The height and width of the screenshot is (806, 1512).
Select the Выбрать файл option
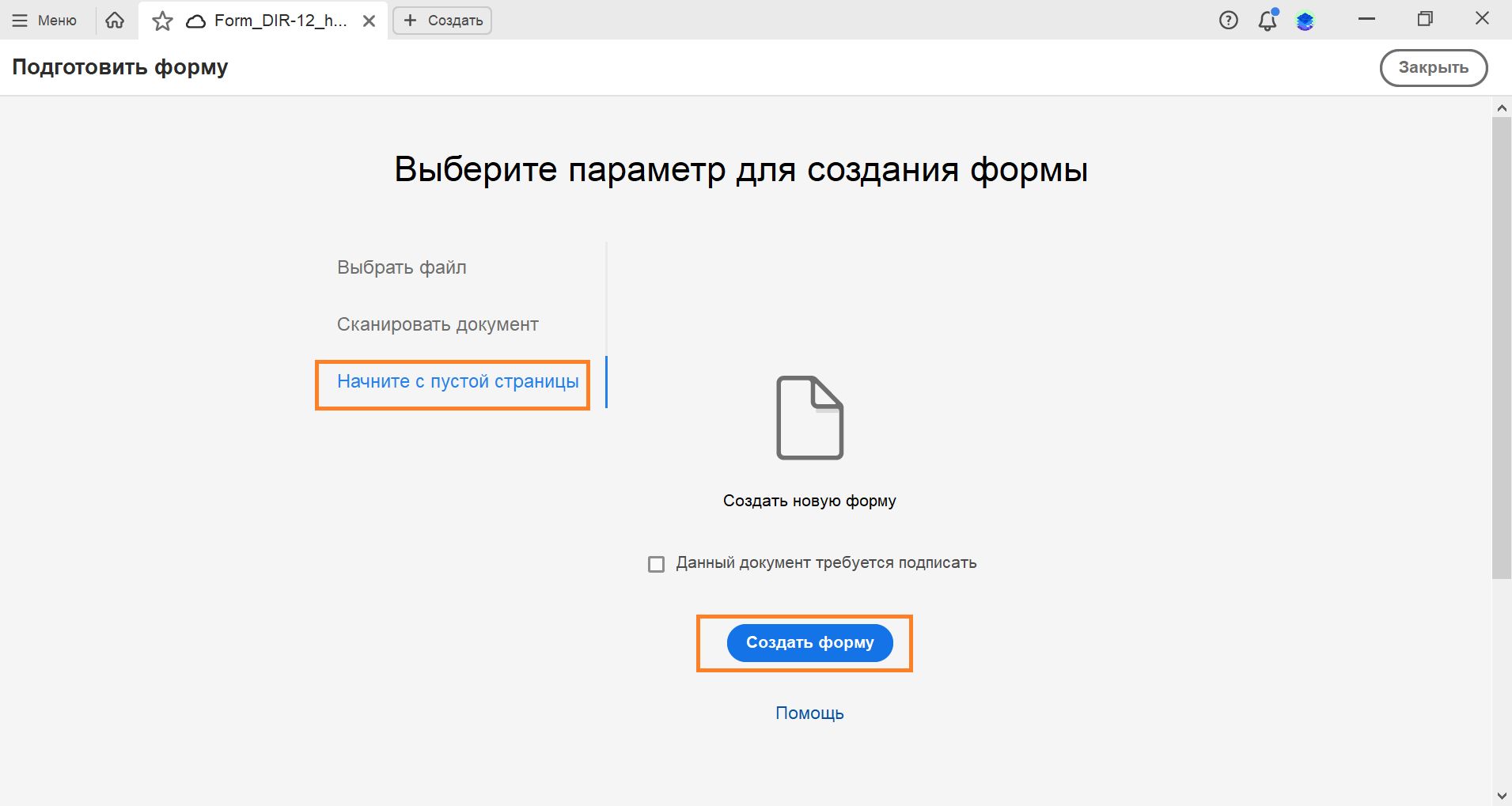point(401,267)
